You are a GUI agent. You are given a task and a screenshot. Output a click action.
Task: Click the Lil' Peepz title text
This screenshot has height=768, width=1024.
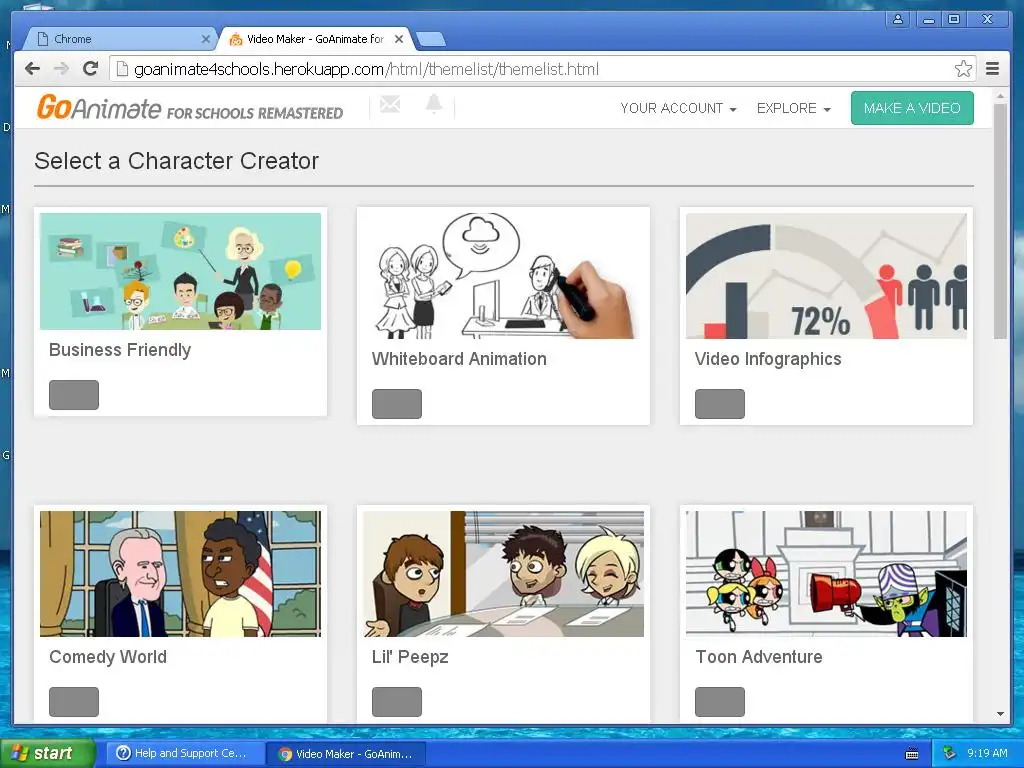pos(410,657)
